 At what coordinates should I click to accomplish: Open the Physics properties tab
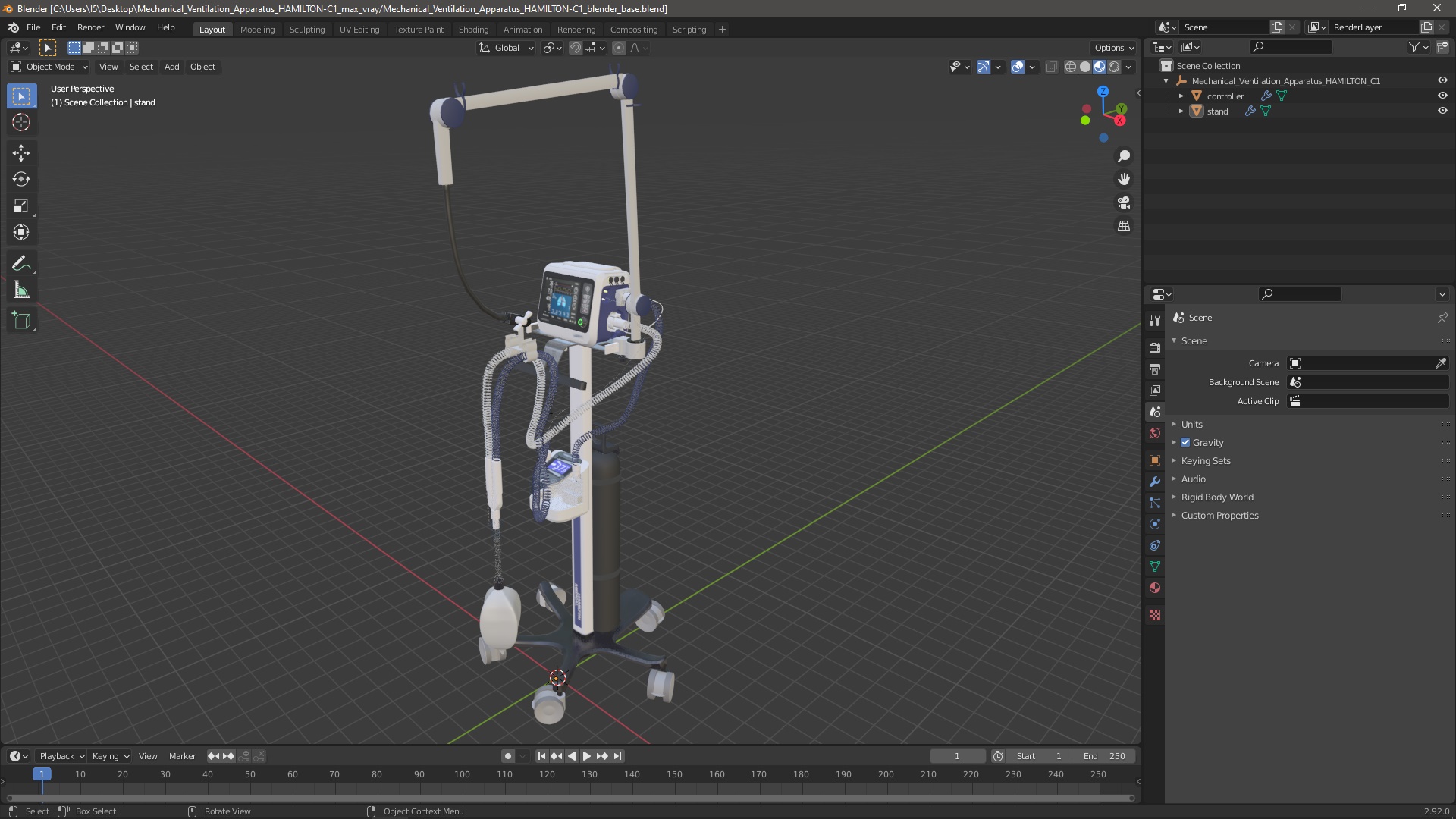[x=1155, y=524]
